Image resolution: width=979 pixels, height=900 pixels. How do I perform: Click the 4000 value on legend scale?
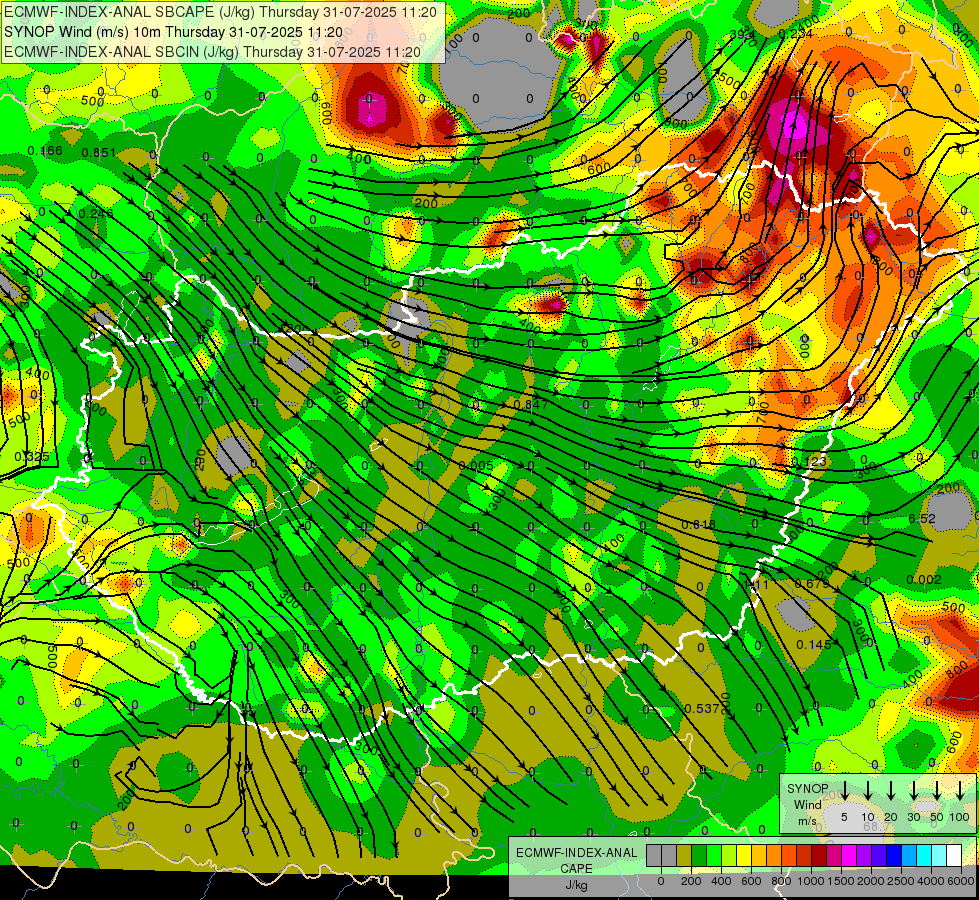click(x=930, y=881)
